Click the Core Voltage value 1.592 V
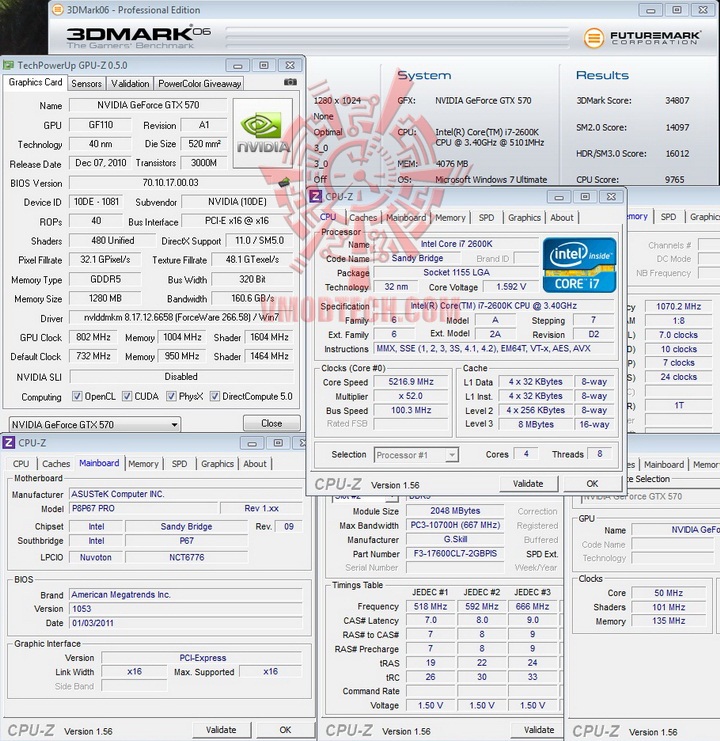Screen dimensions: 720x741 click(x=511, y=286)
